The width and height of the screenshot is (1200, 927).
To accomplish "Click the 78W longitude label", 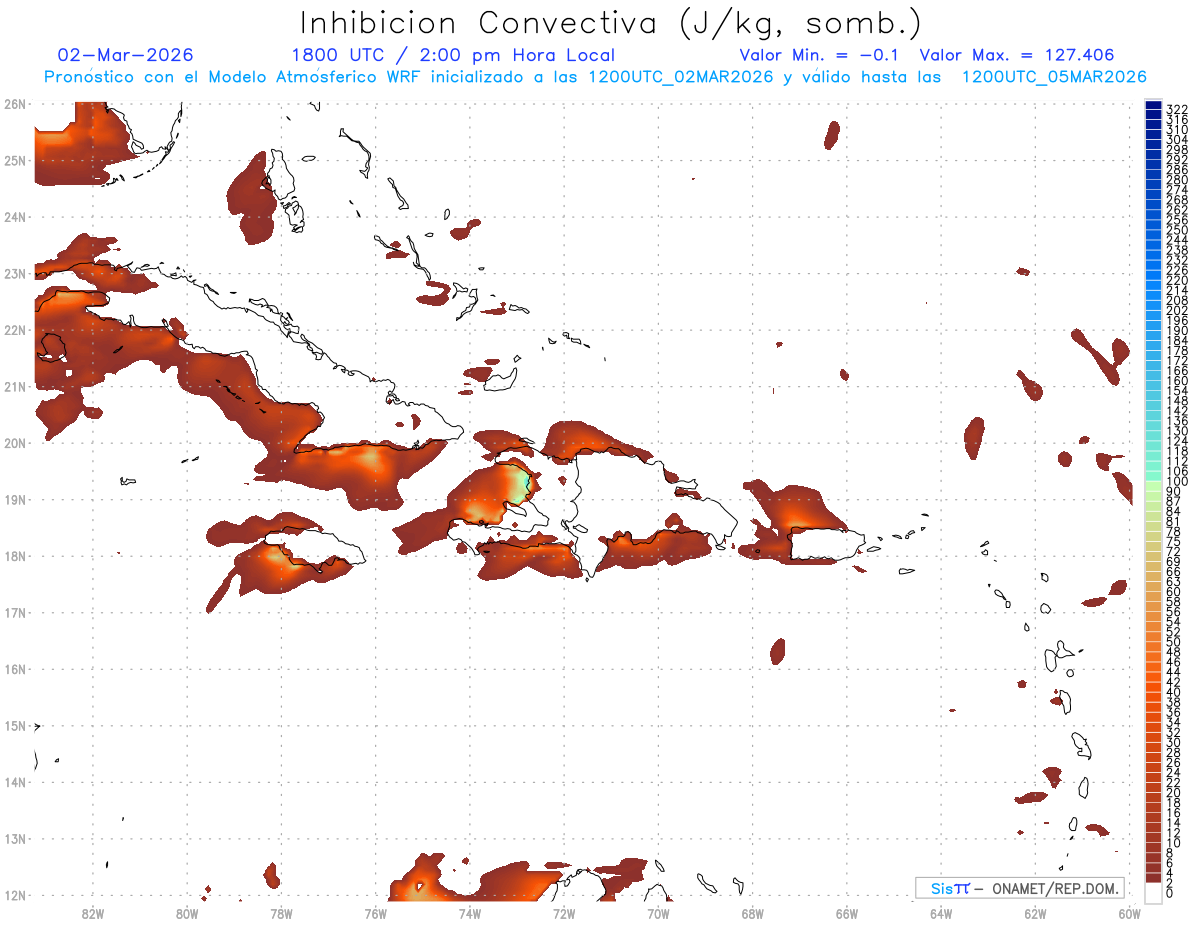I will pos(281,913).
